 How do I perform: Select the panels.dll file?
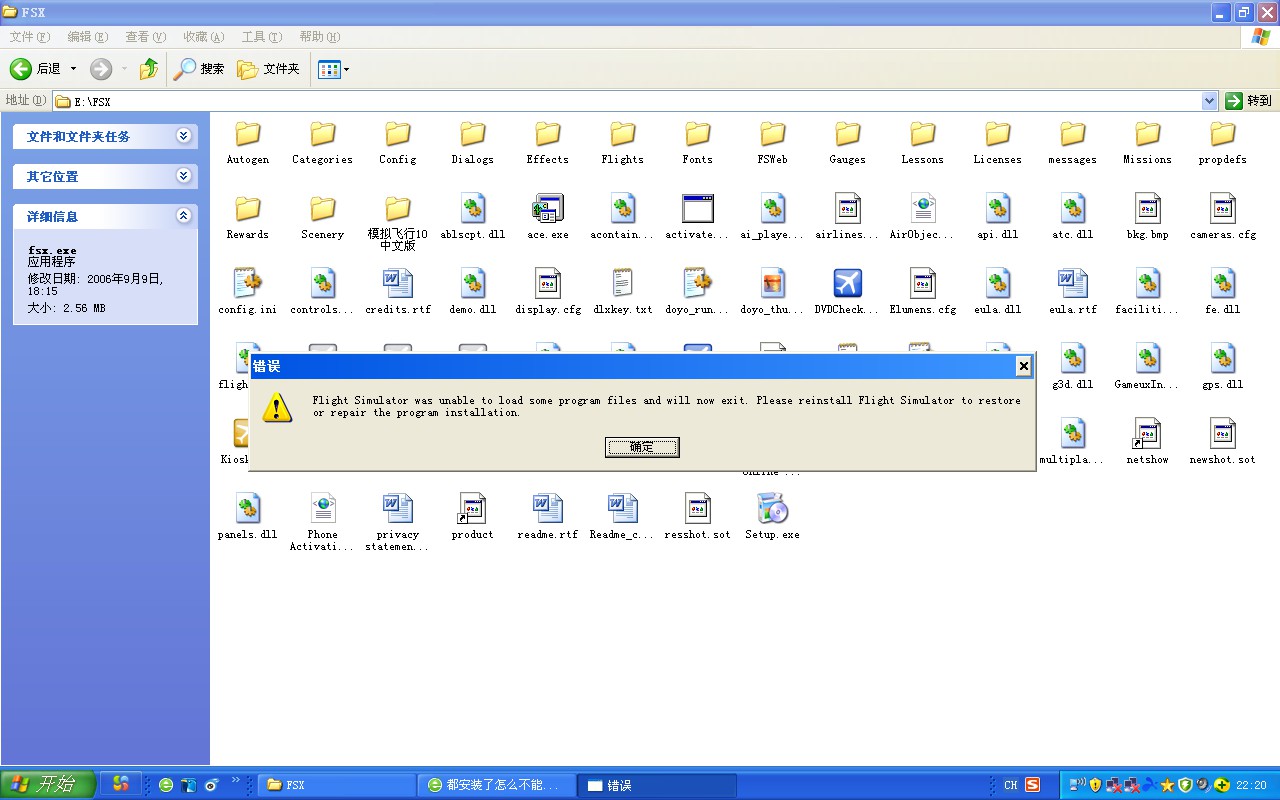[x=247, y=517]
